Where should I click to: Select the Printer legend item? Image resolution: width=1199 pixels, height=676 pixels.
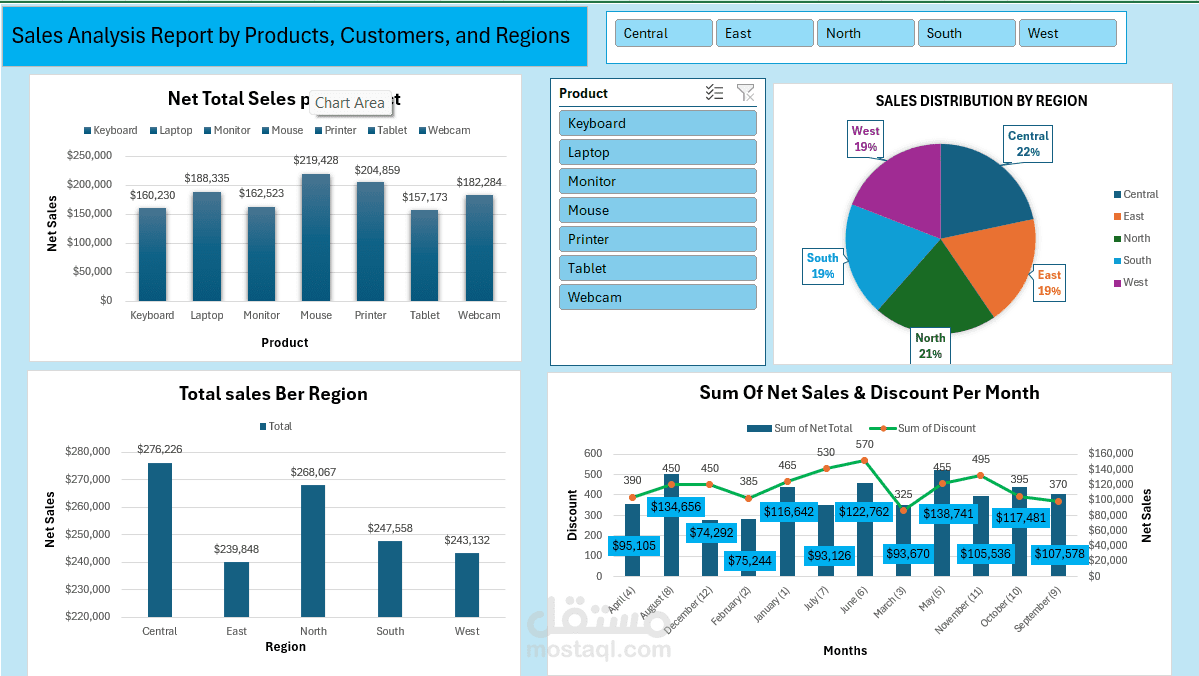(x=336, y=131)
